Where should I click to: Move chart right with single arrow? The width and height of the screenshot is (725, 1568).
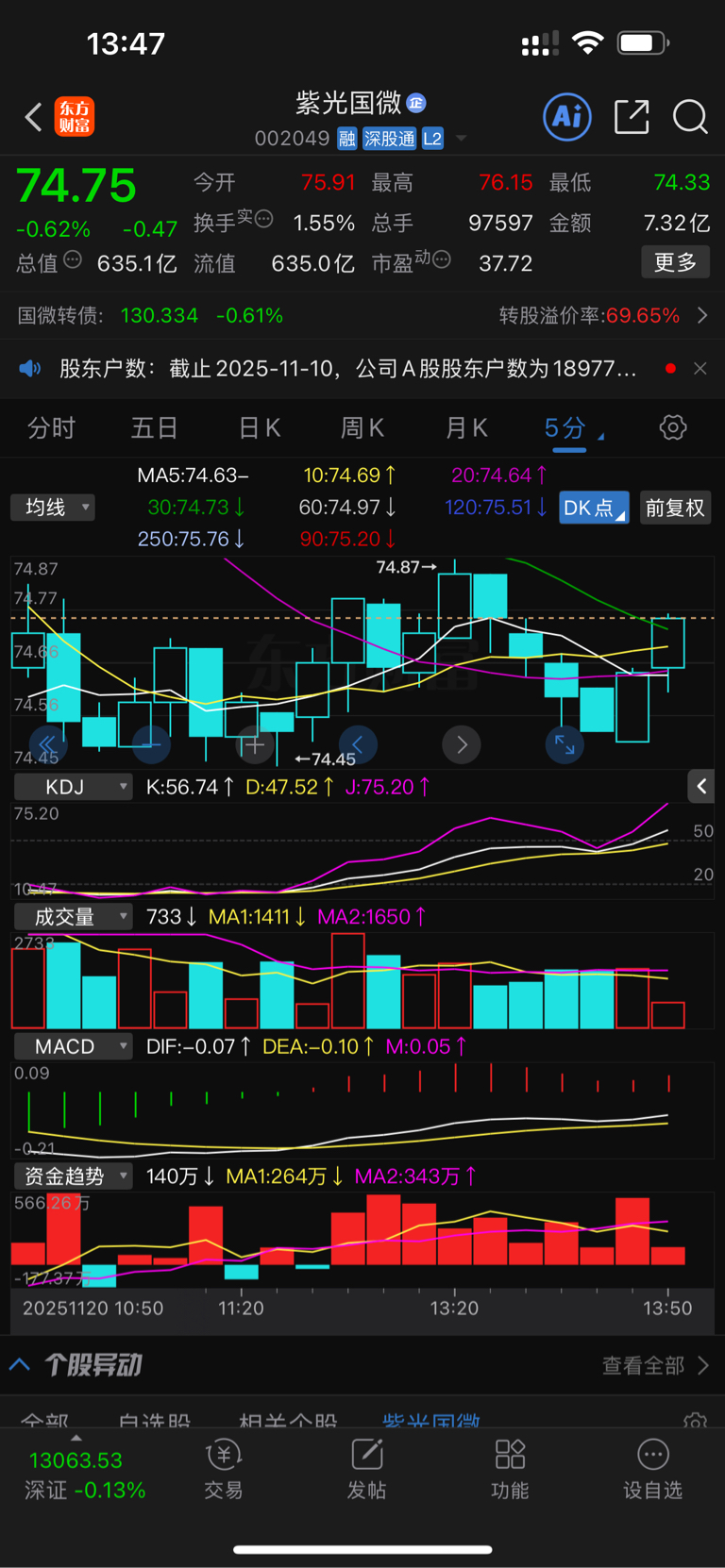(462, 744)
